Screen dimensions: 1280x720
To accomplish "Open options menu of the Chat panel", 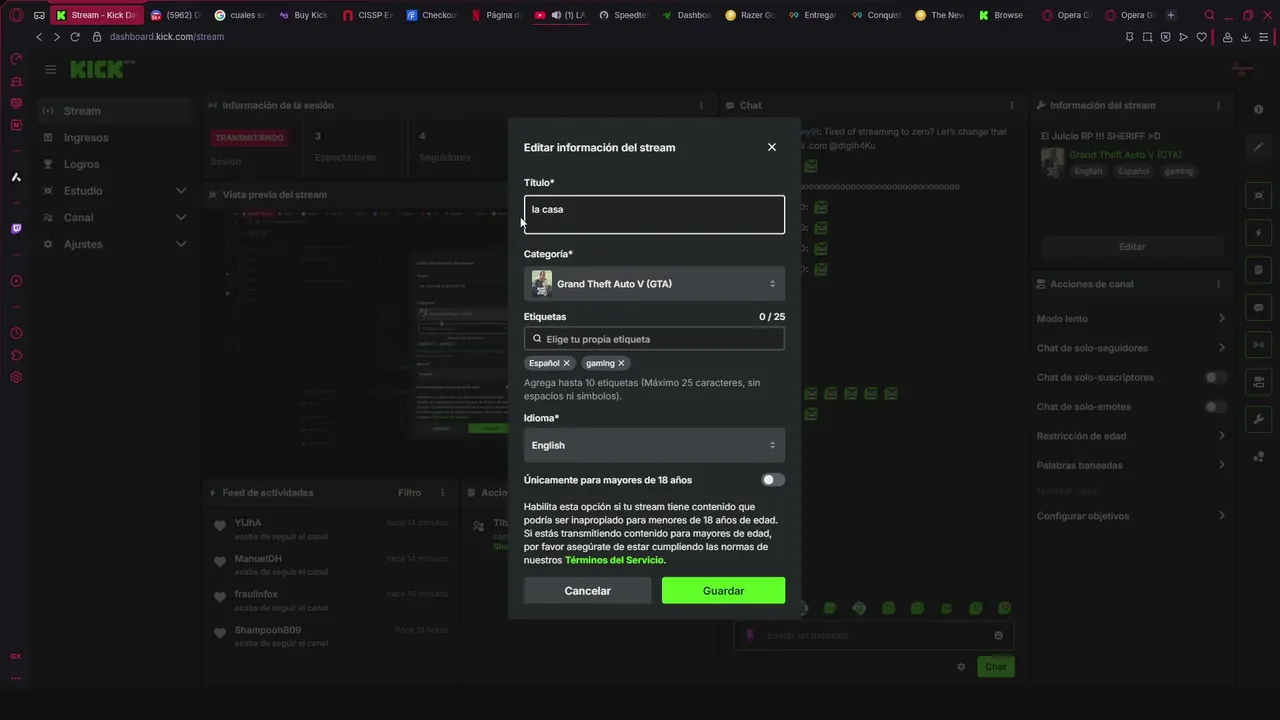I will [1011, 105].
